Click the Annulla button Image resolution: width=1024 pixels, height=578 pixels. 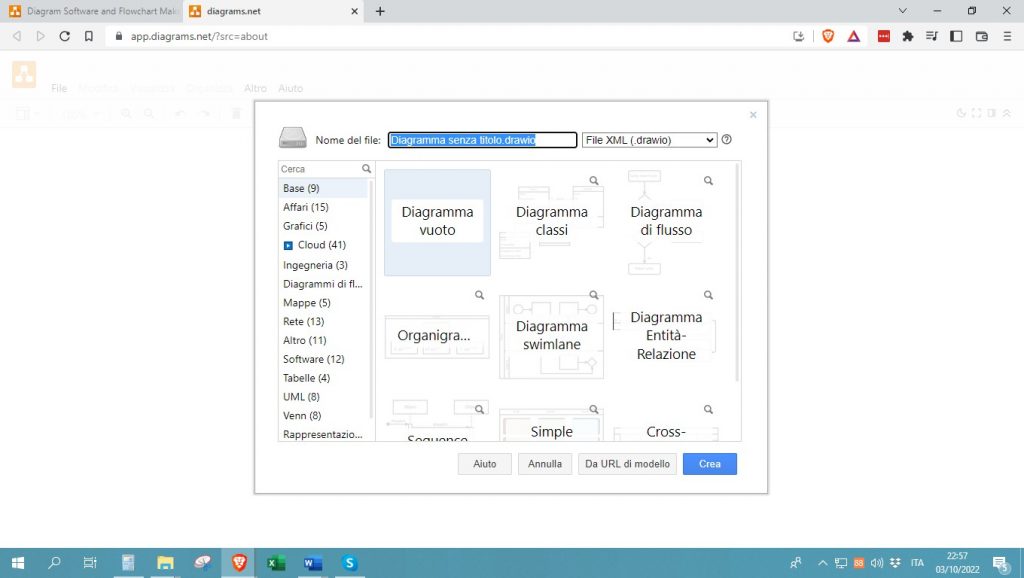[x=545, y=464]
